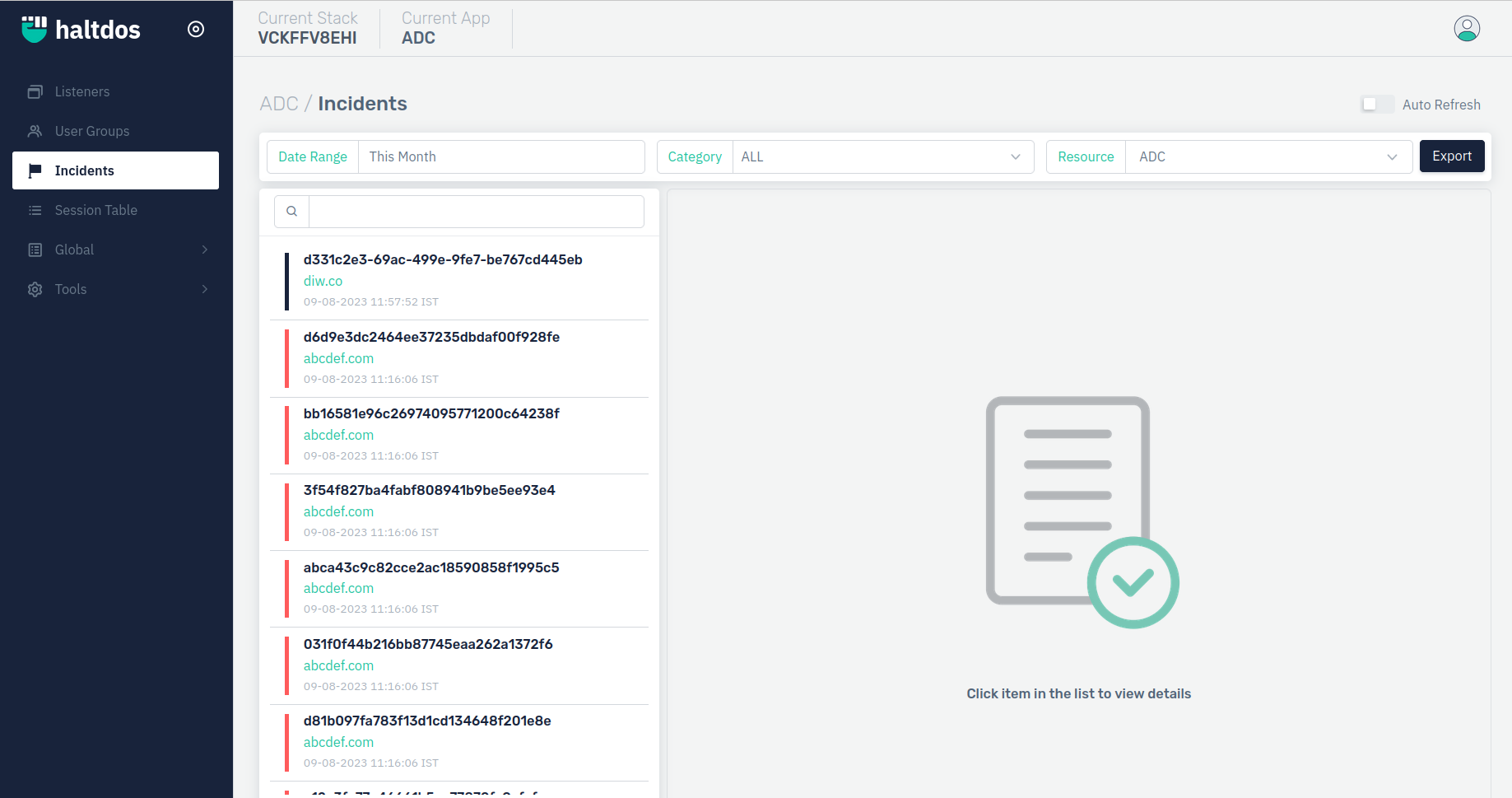Click the ADC breadcrumb link

point(279,104)
